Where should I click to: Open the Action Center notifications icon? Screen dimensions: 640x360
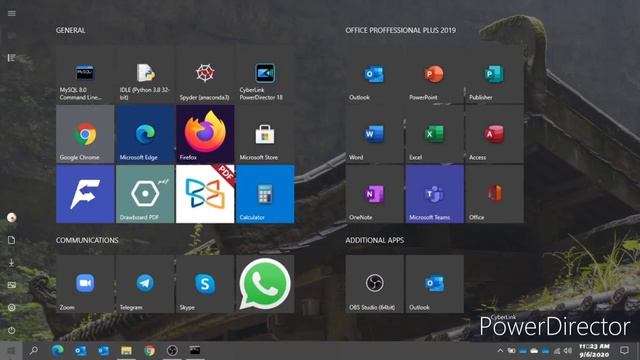tap(624, 350)
